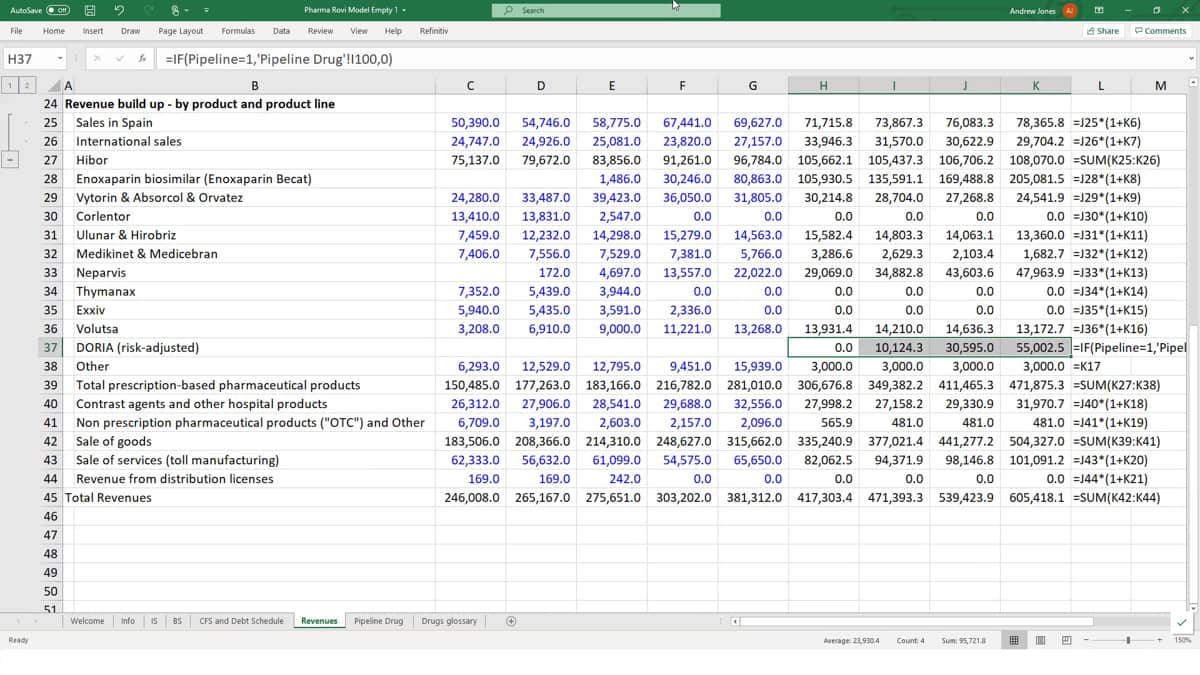This screenshot has width=1200, height=675.
Task: Open the Drugs glossary sheet tab
Action: pyautogui.click(x=449, y=621)
